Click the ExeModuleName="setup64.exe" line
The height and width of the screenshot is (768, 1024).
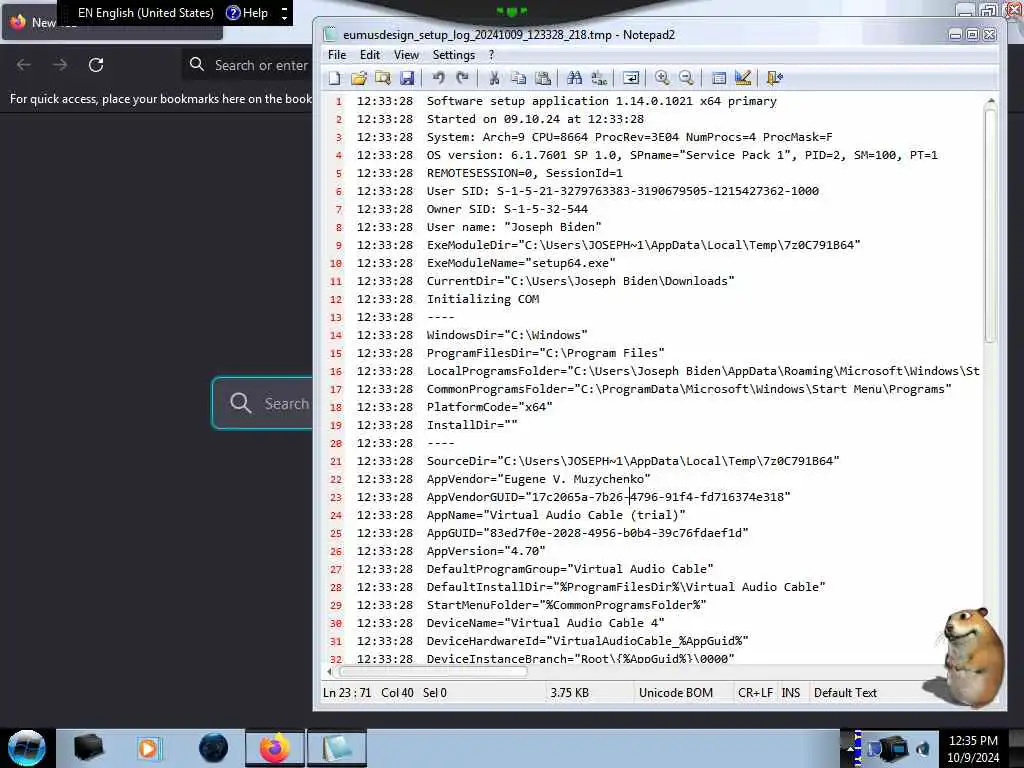pyautogui.click(x=521, y=263)
